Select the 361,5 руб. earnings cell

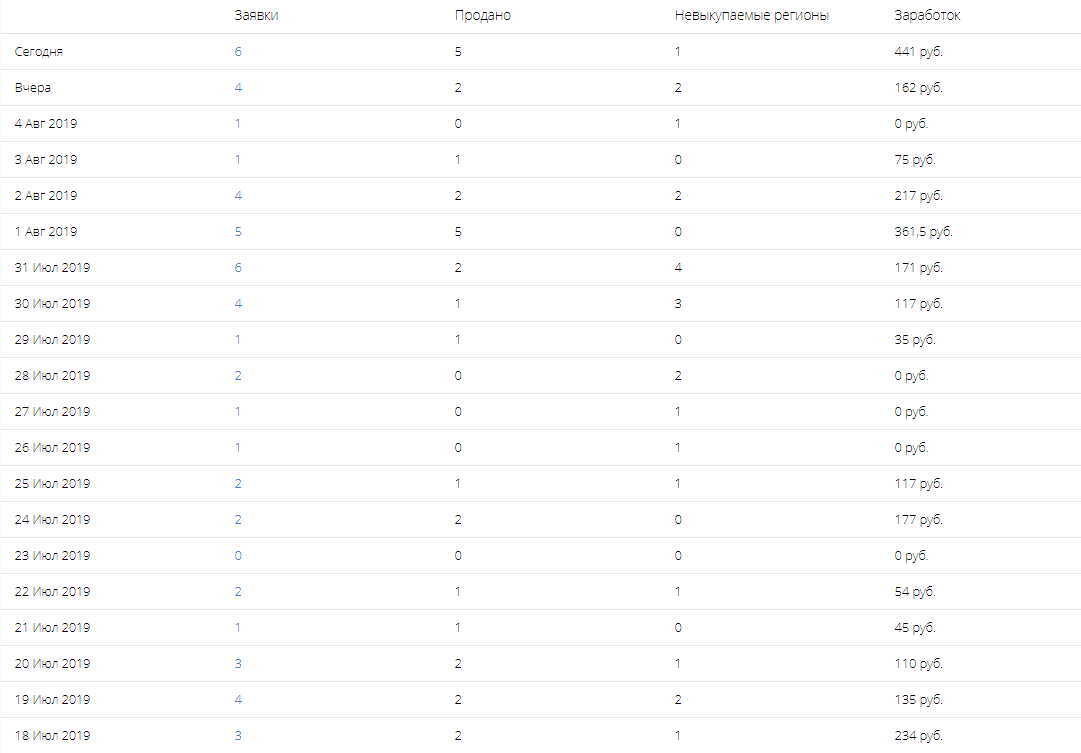[923, 232]
